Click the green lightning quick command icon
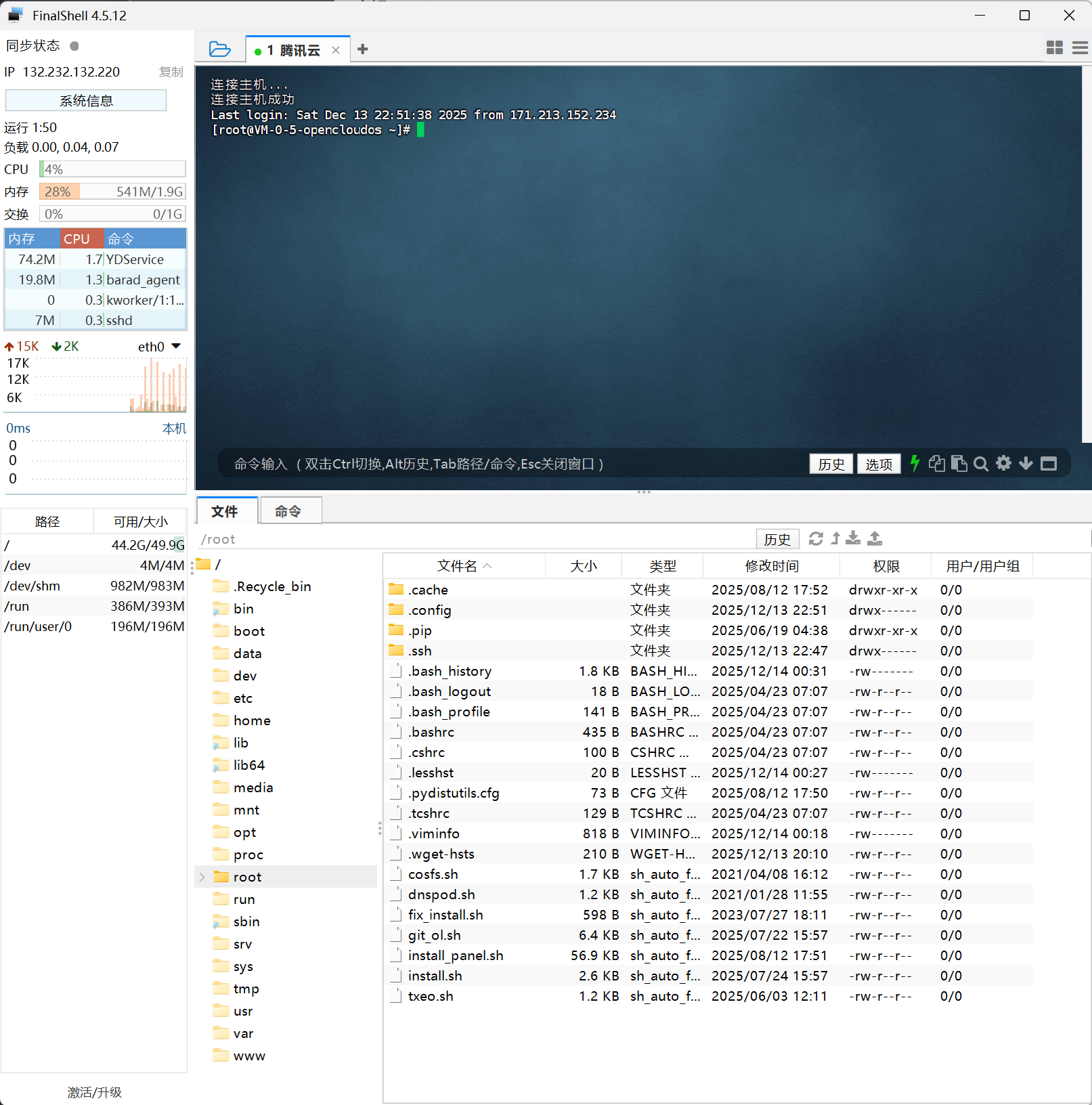The image size is (1092, 1105). (915, 464)
